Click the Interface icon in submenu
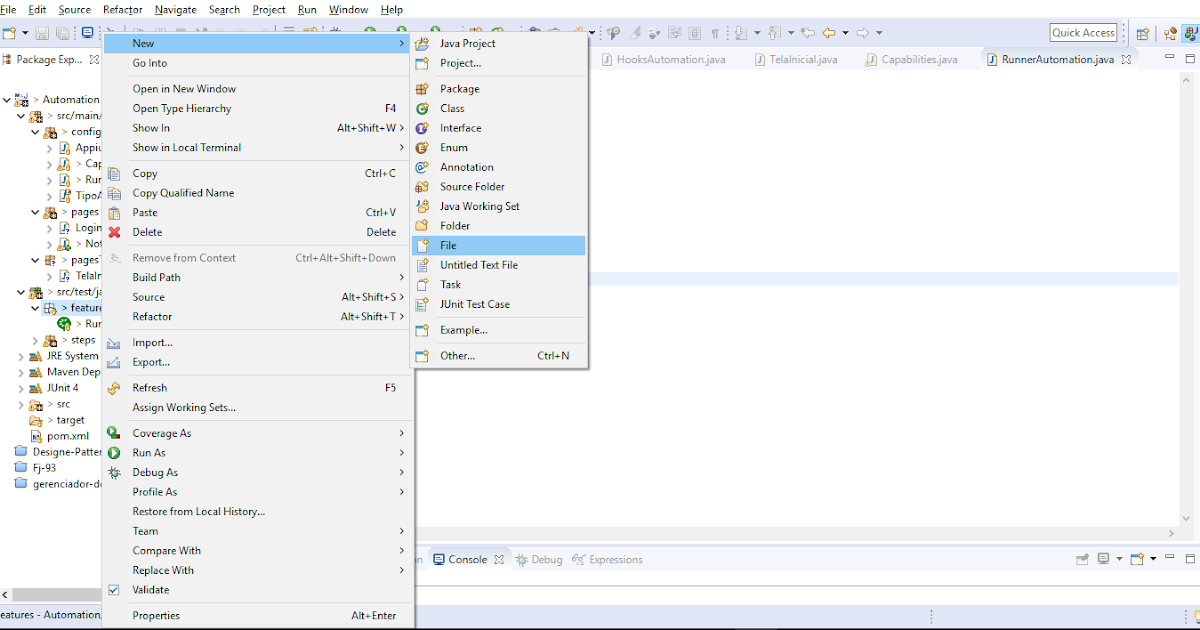Screen dimensions: 1200x630 [422, 128]
